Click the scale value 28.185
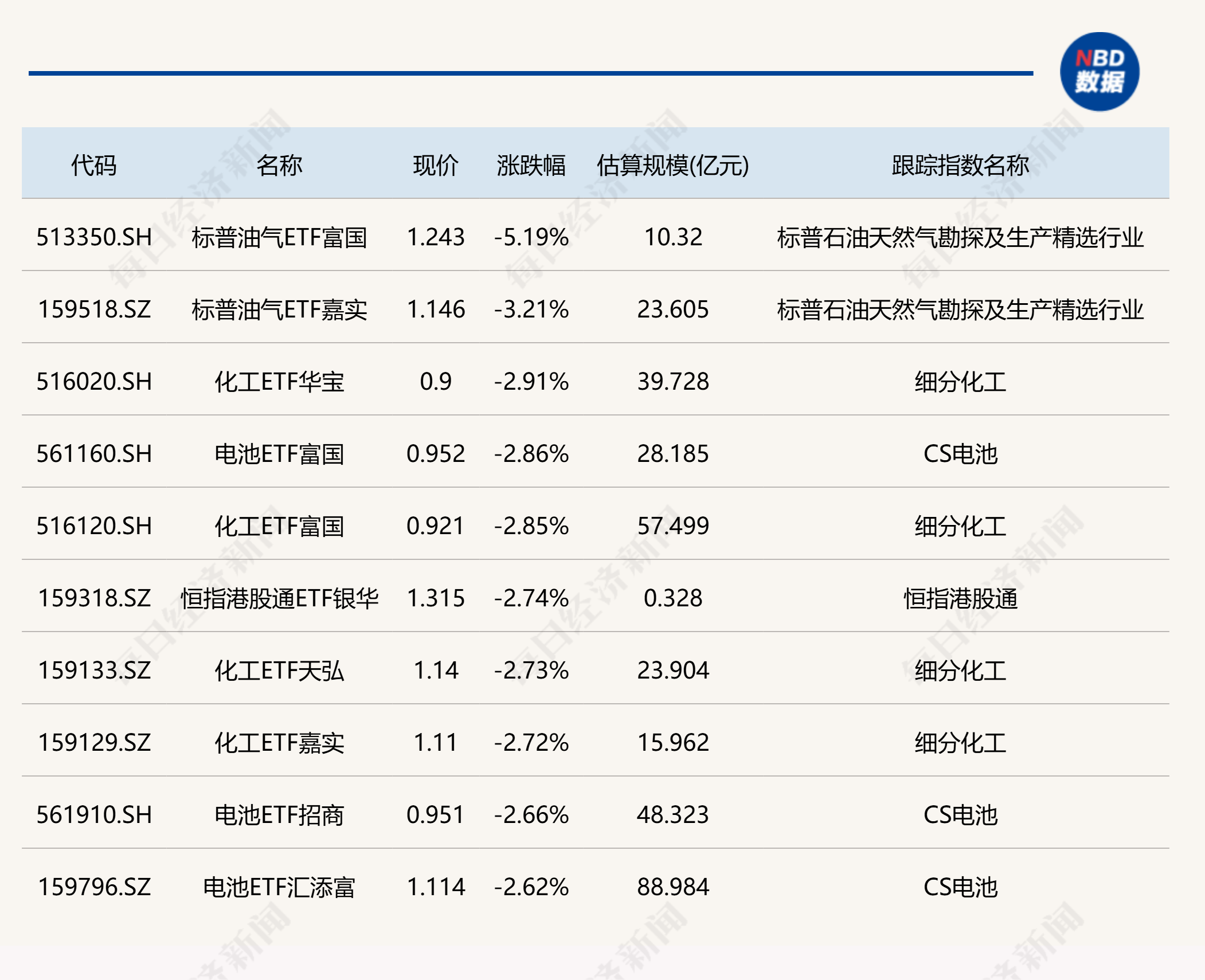1205x980 pixels. pyautogui.click(x=673, y=454)
